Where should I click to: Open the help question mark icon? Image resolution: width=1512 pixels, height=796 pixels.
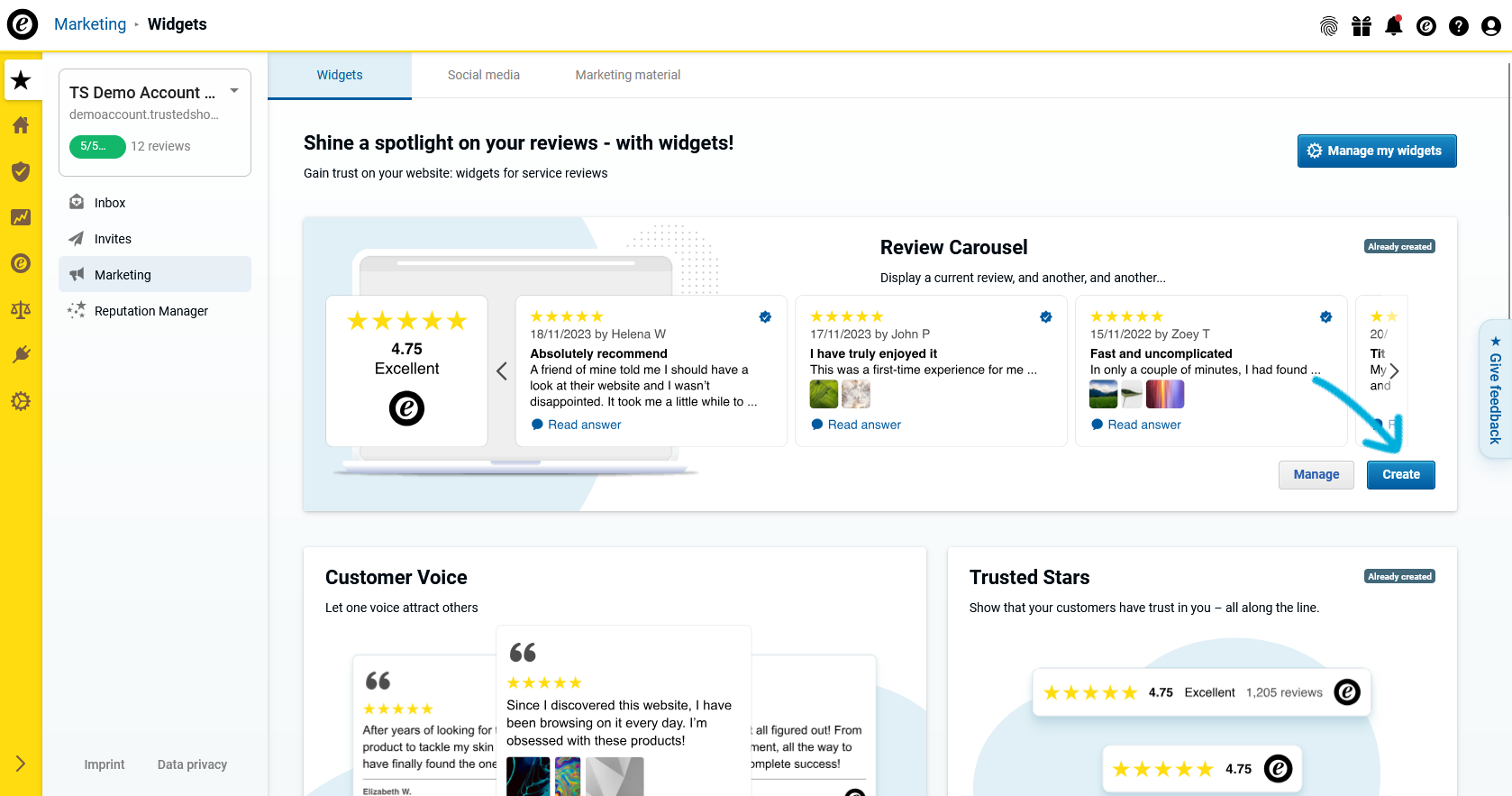click(1459, 26)
